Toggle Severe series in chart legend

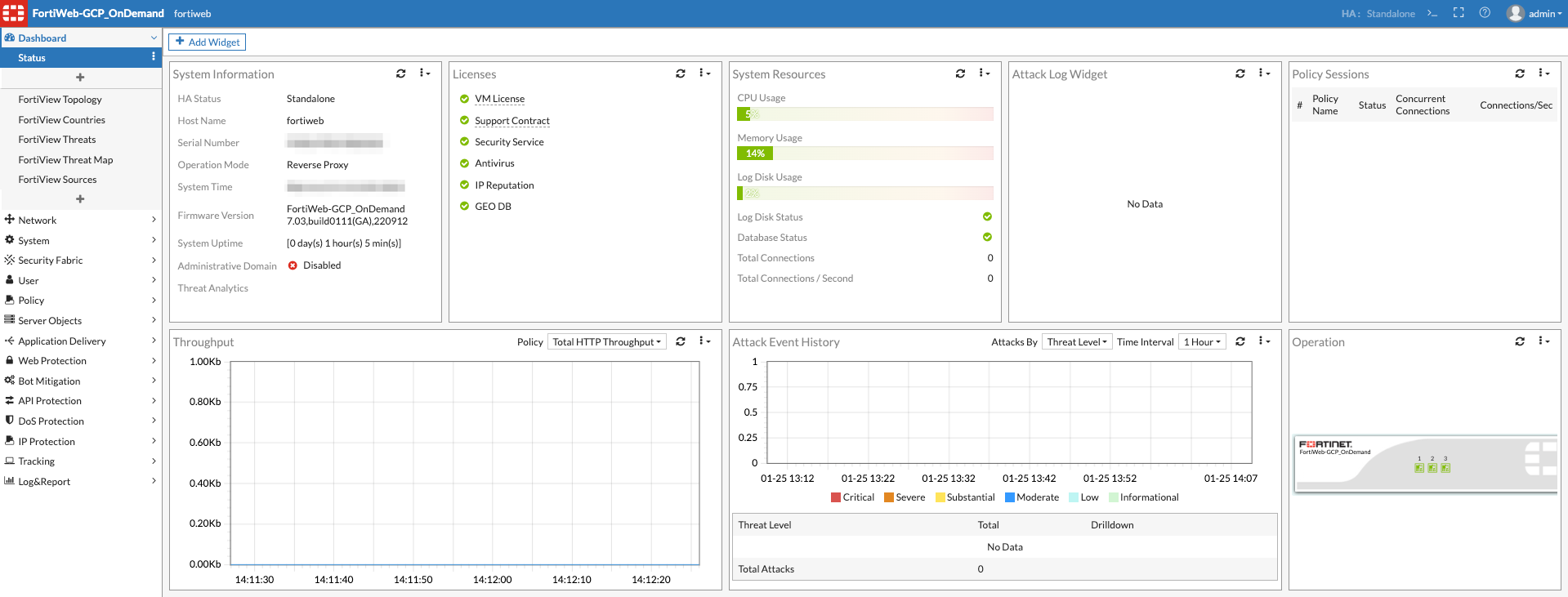[x=905, y=497]
